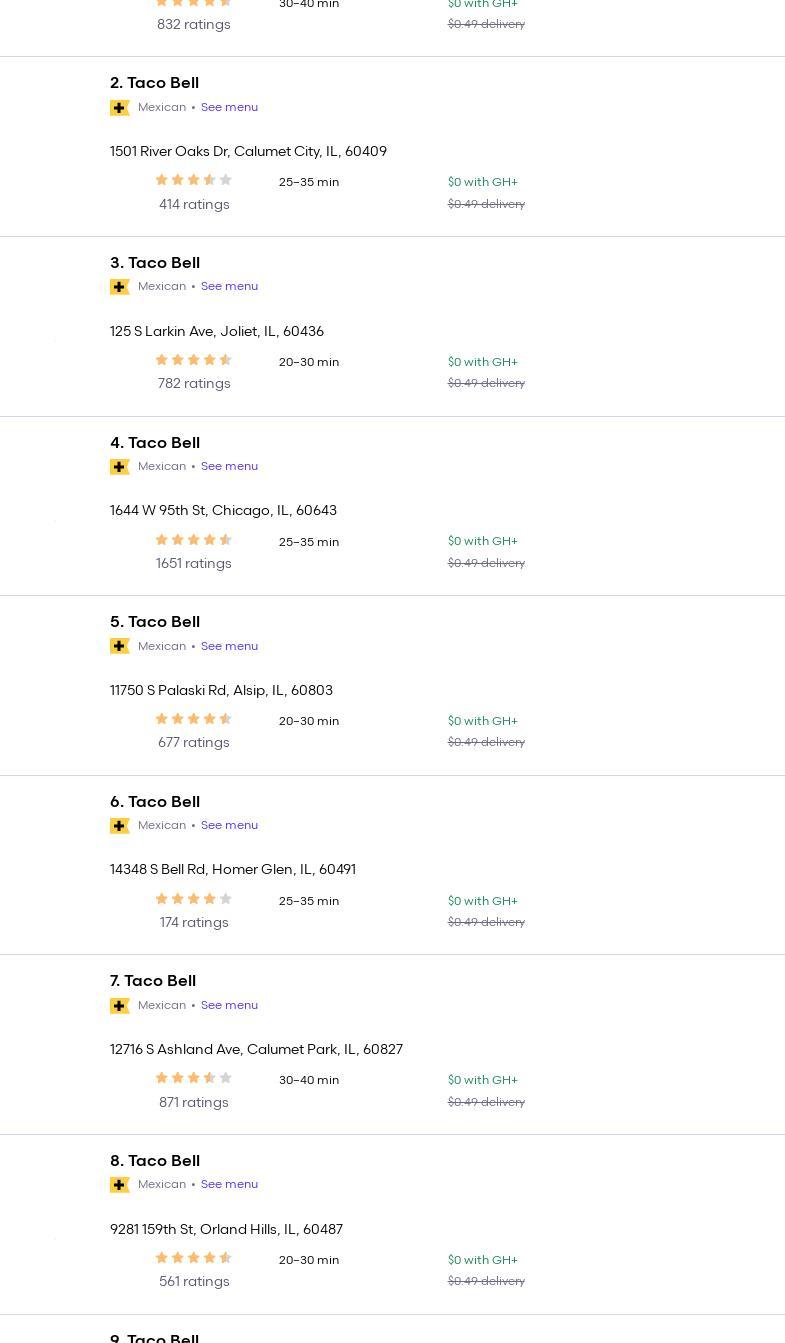Click the star rating above 414 ratings
Image resolution: width=785 pixels, height=1343 pixels.
(194, 181)
